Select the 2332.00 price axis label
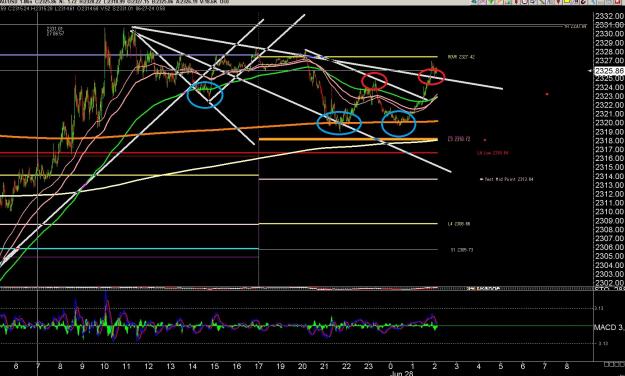Screen dimensions: 625x376 609,16
